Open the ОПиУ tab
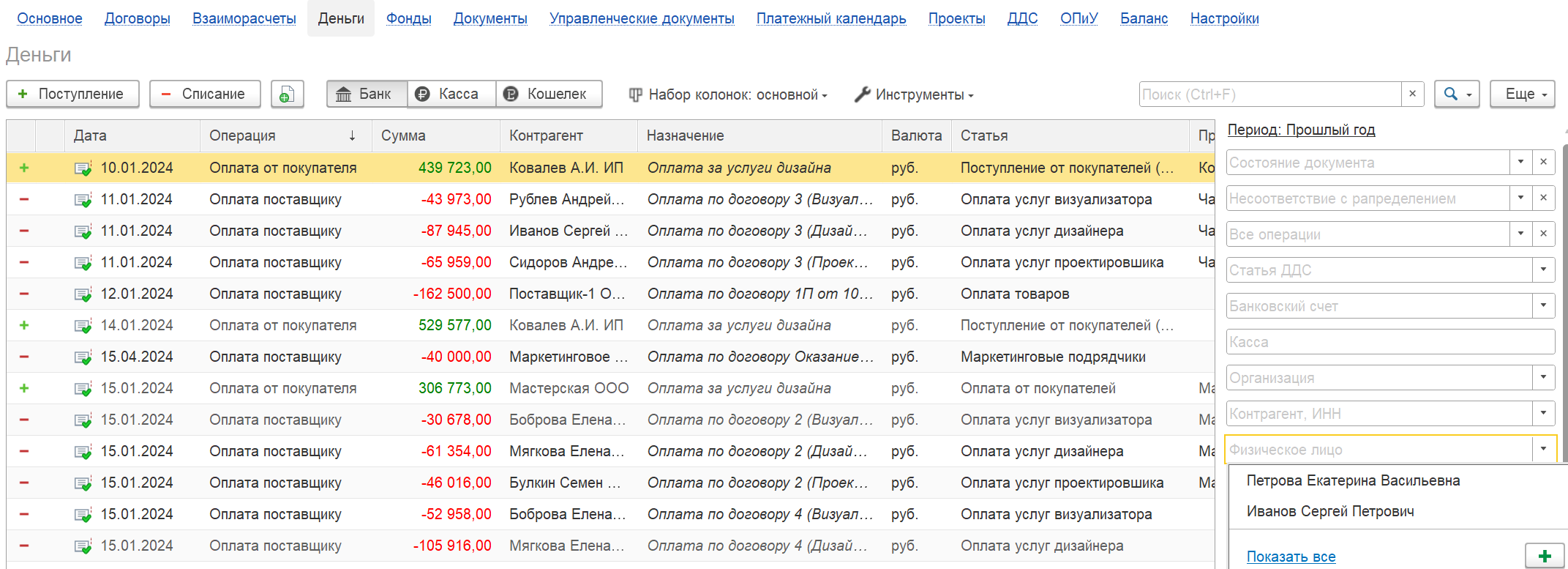1568x569 pixels. click(x=1079, y=18)
